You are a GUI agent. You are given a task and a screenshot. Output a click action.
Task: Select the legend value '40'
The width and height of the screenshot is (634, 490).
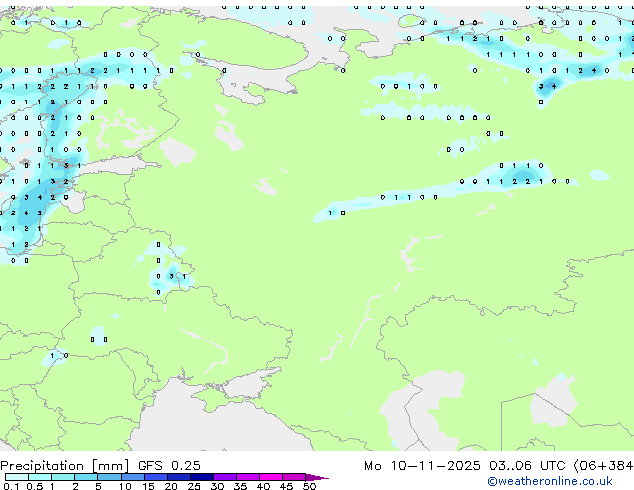tap(263, 486)
